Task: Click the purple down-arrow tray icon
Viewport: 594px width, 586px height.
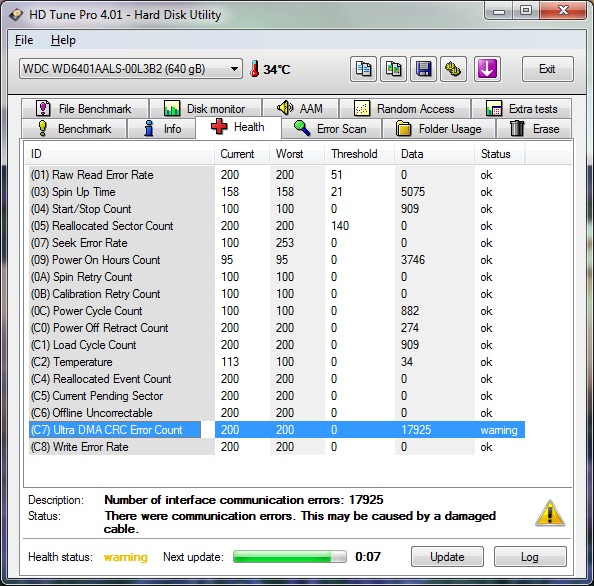Action: coord(487,69)
